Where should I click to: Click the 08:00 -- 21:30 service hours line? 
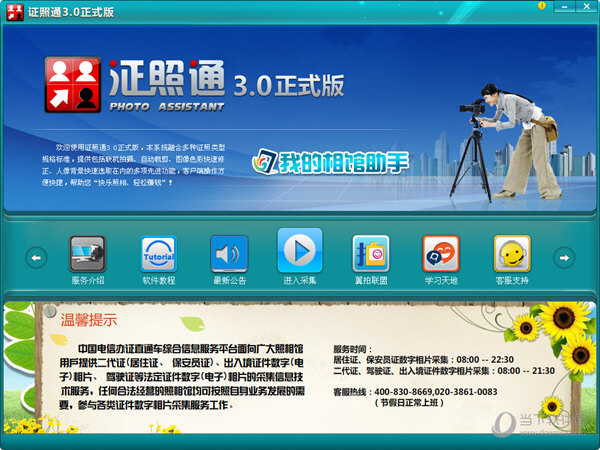pyautogui.click(x=444, y=371)
